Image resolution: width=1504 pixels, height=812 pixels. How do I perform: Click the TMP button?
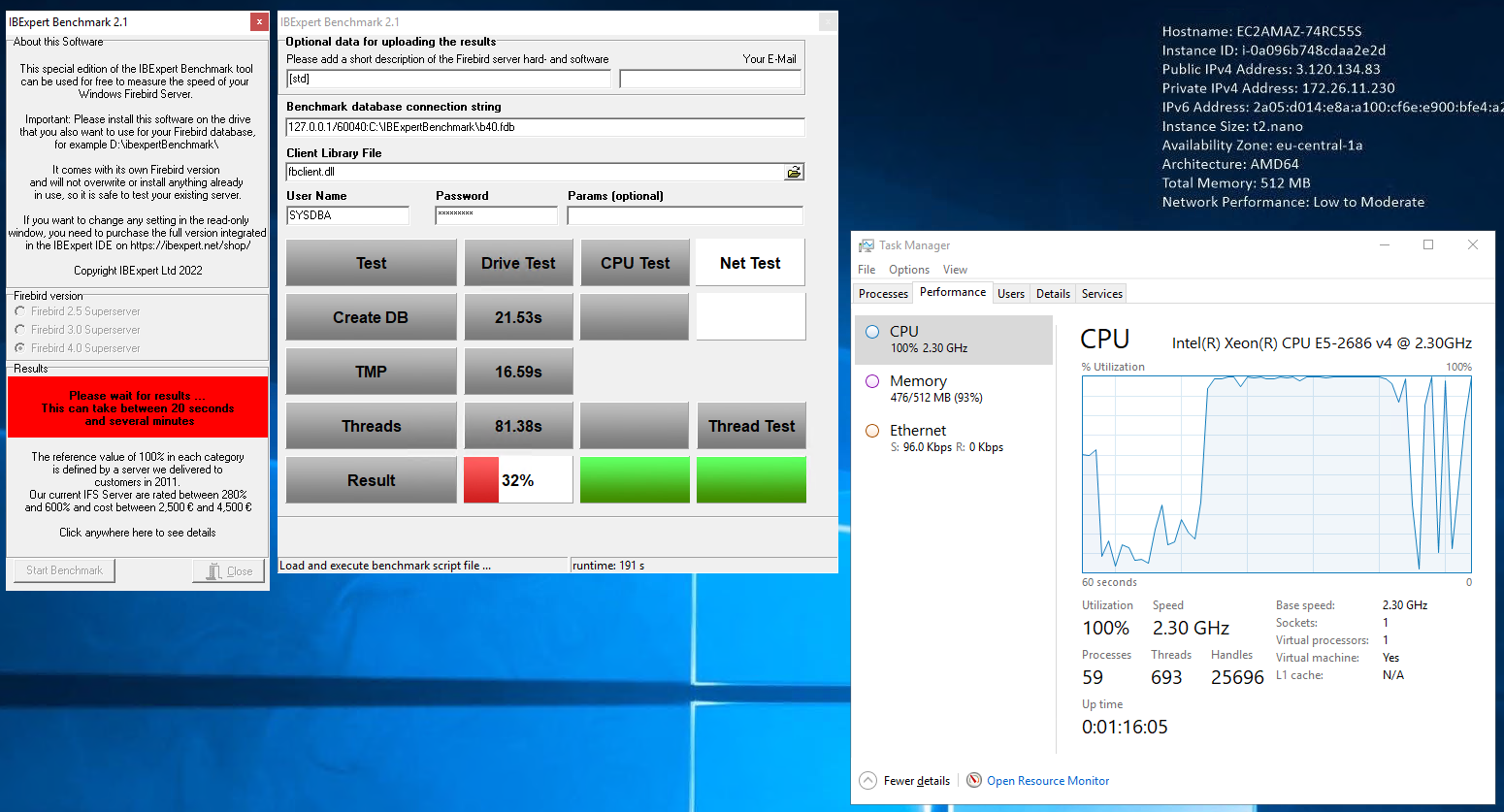point(371,372)
